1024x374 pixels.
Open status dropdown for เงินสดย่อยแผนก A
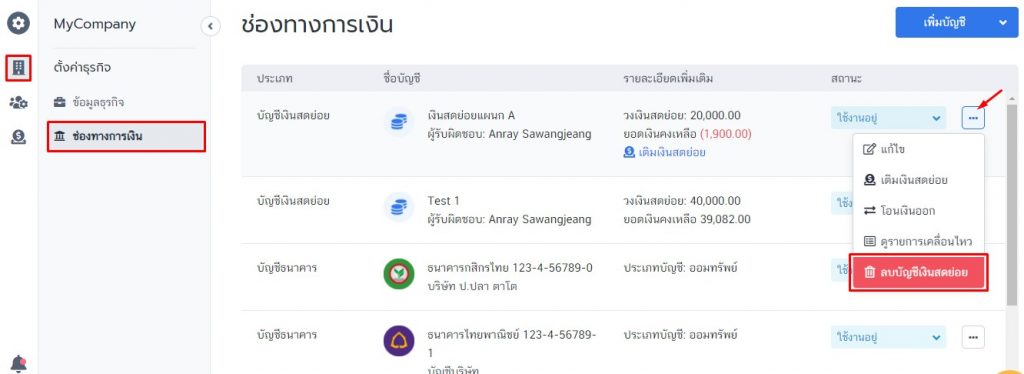[x=889, y=118]
